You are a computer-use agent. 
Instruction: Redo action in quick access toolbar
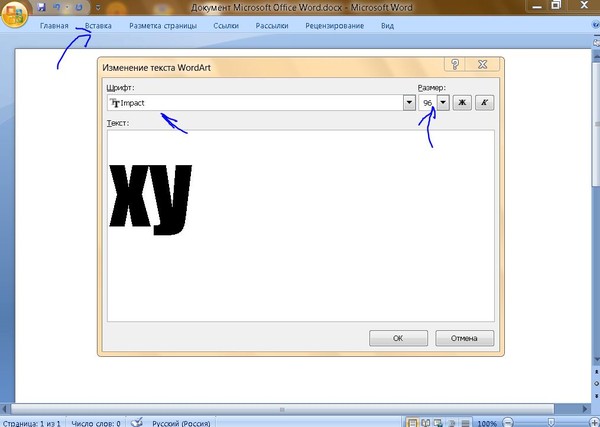pos(79,7)
